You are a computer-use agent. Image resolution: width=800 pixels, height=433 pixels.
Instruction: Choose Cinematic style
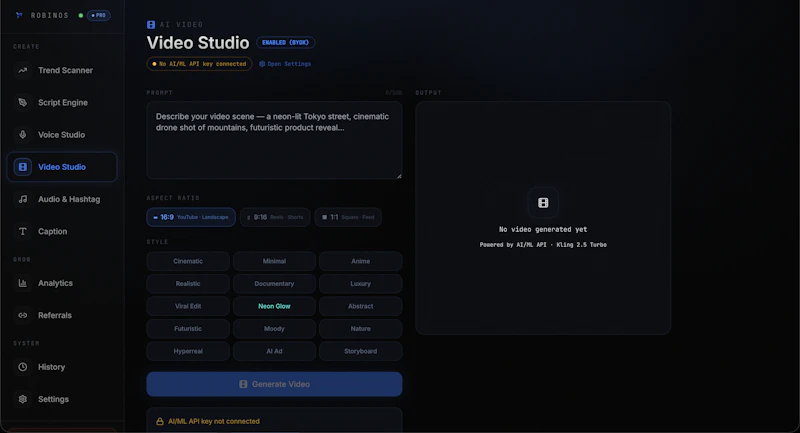188,261
